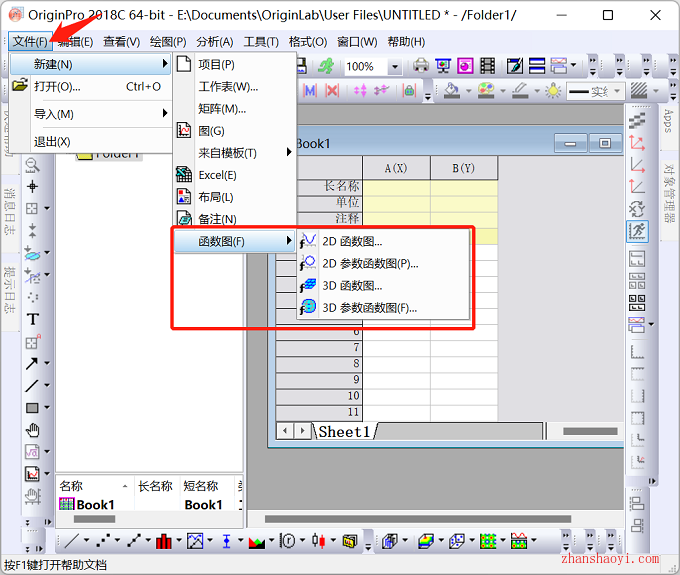
Task: Toggle the highlighted running-figure button on right toolbar
Action: click(638, 232)
